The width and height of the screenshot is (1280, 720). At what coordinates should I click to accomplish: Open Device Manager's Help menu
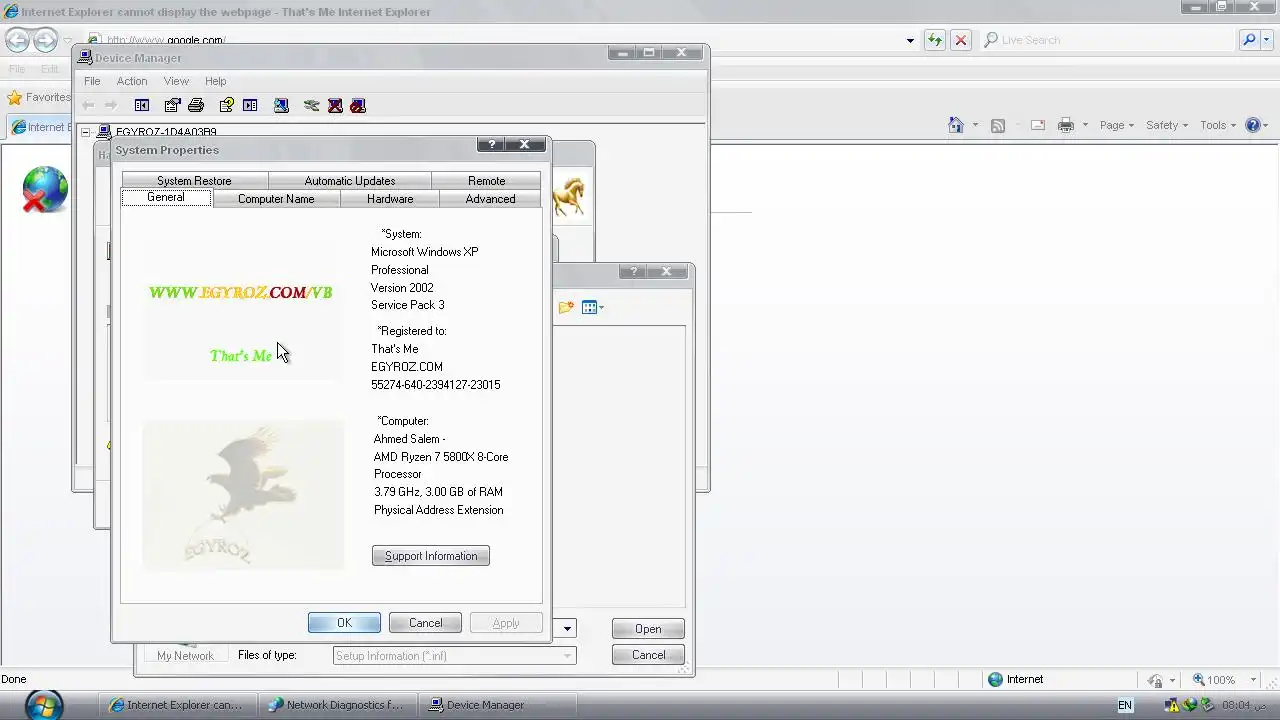pyautogui.click(x=216, y=81)
